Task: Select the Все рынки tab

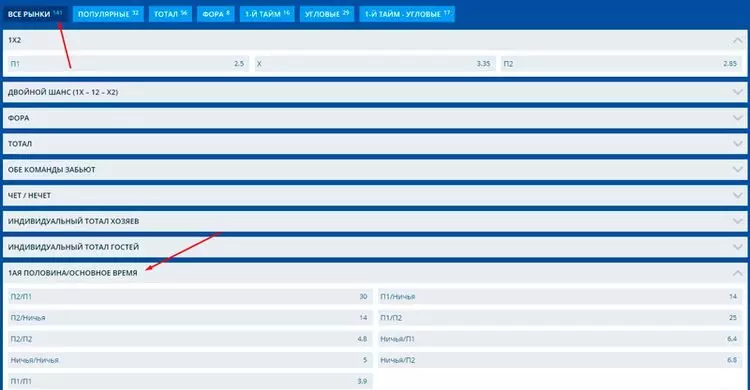Action: click(35, 14)
